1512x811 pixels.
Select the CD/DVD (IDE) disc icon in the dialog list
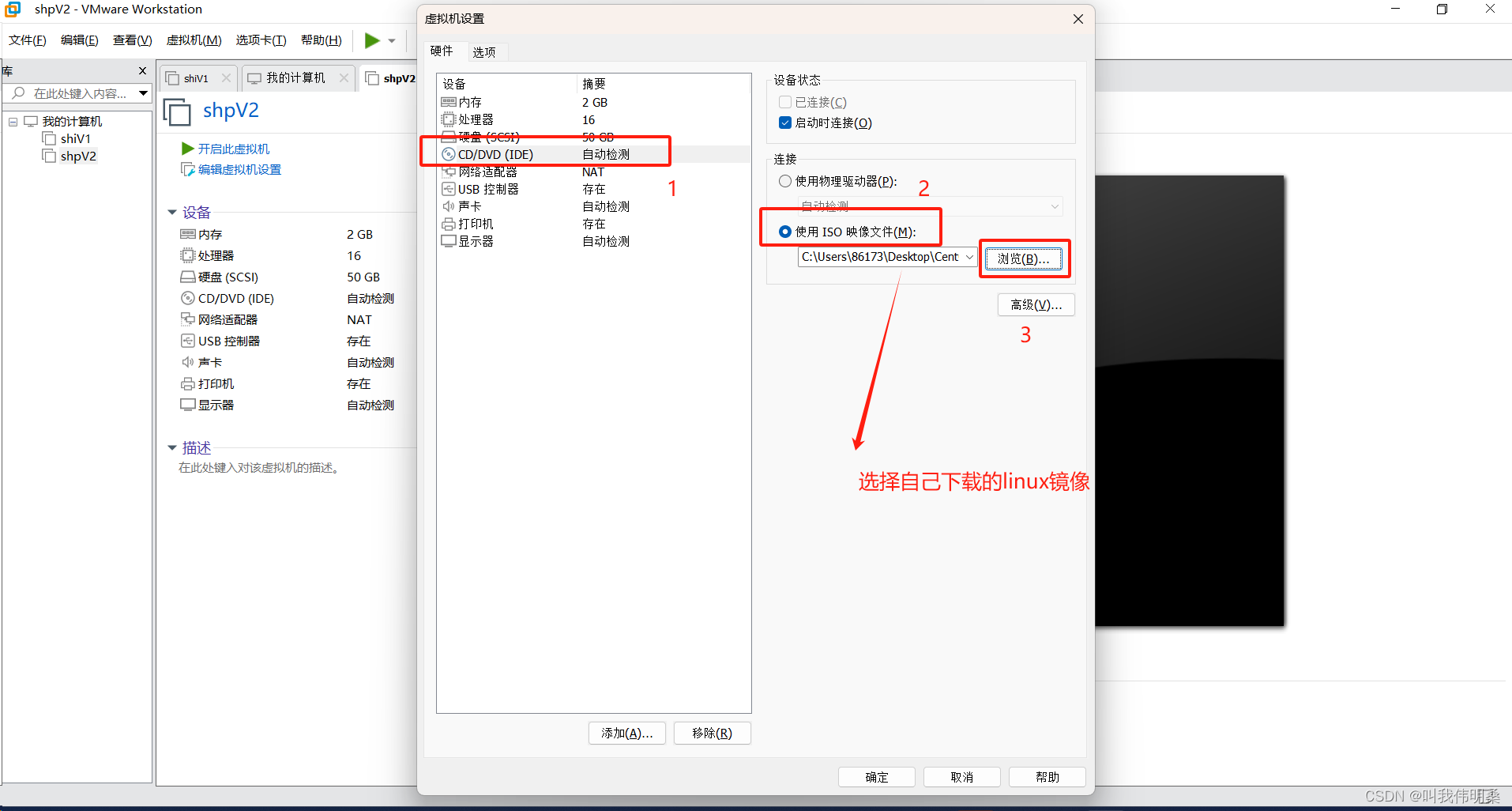point(449,154)
